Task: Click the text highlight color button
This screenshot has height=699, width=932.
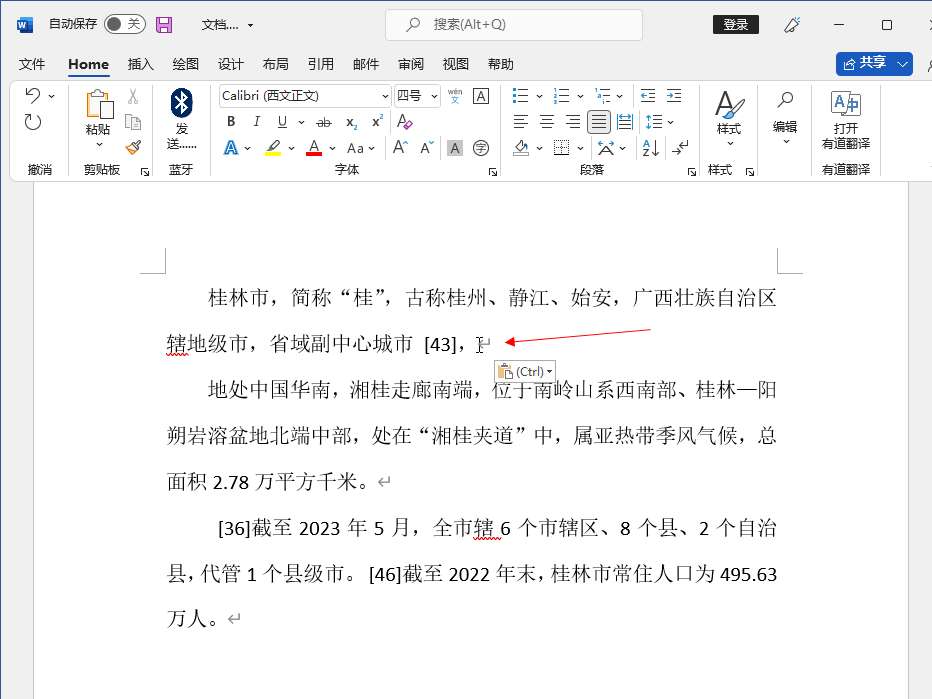Action: pyautogui.click(x=273, y=147)
